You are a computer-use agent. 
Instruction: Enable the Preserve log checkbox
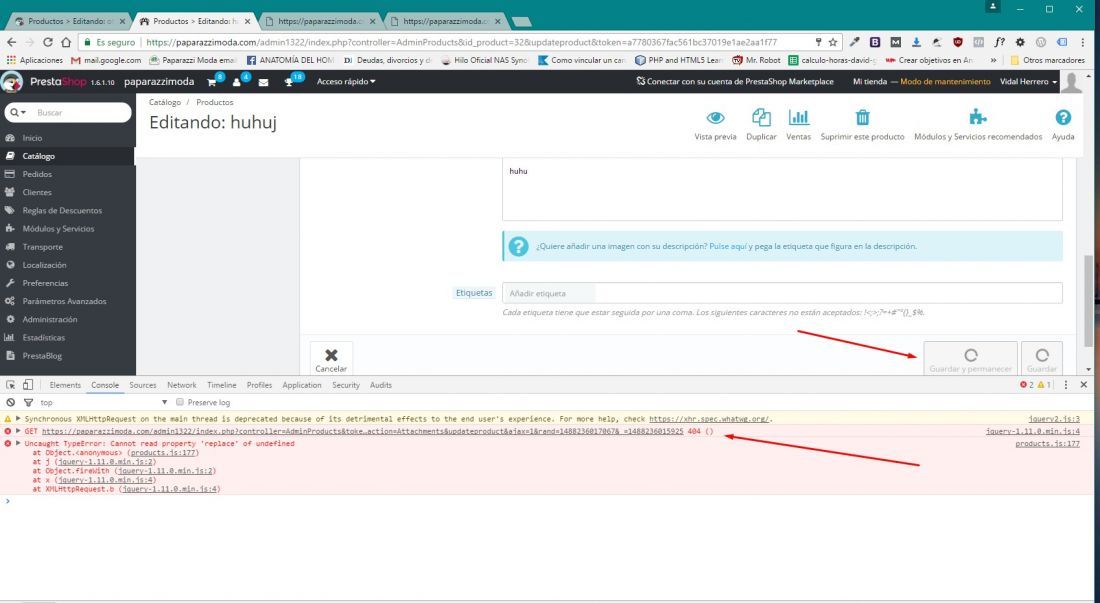click(x=180, y=402)
